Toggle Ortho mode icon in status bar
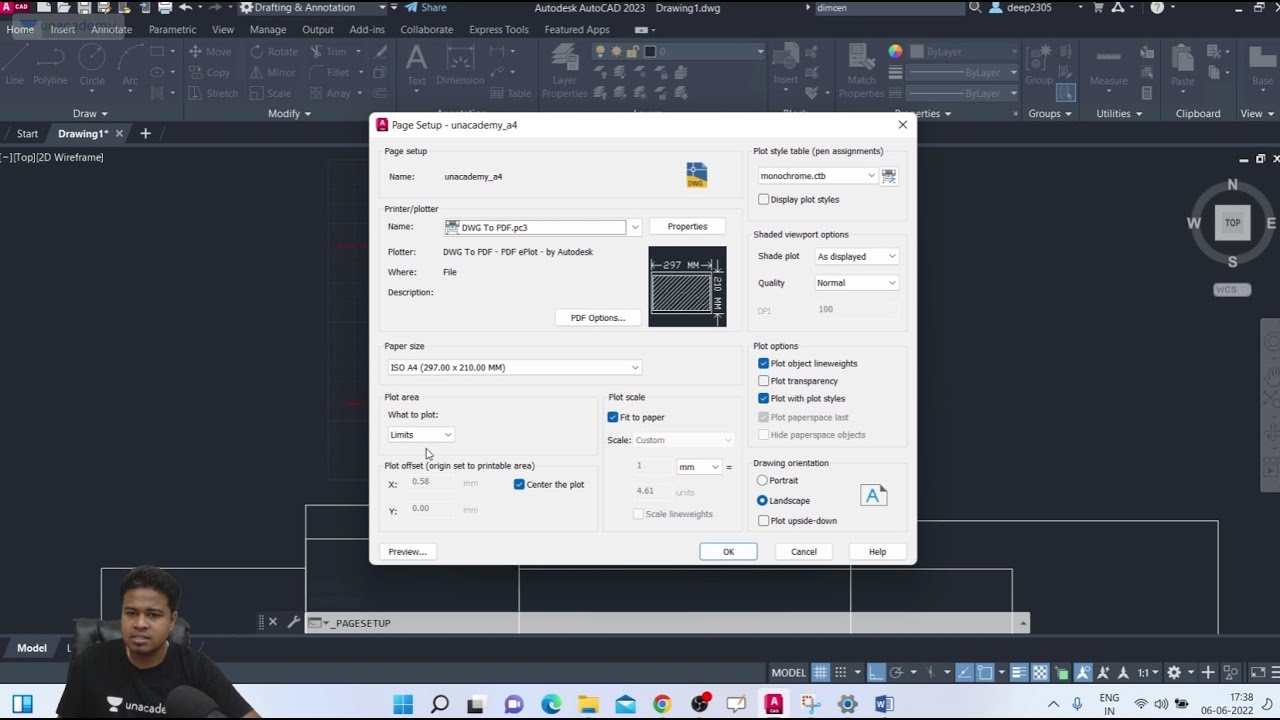This screenshot has height=720, width=1280. click(875, 673)
